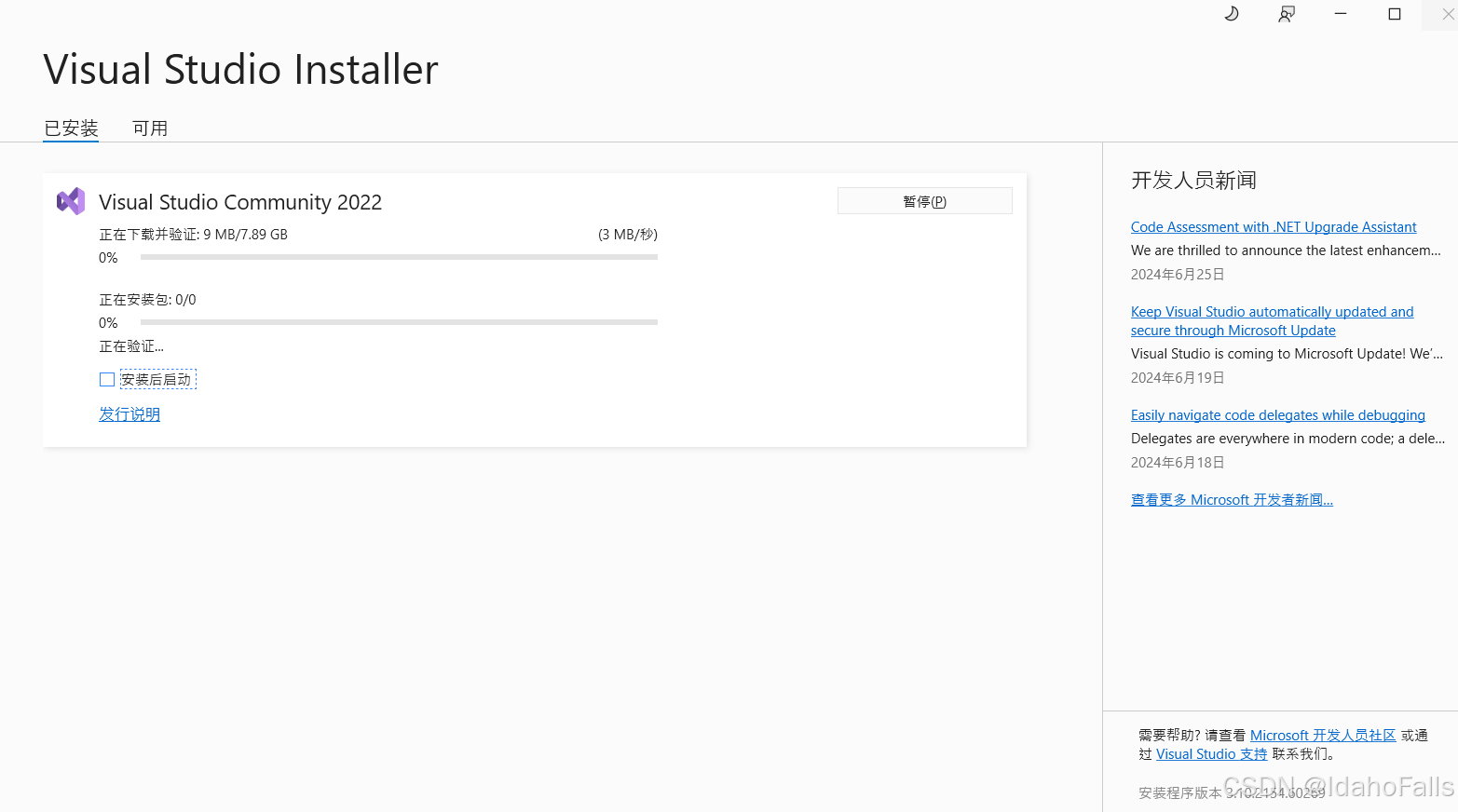Click the 2024年6月18日 news date

pos(1178,463)
